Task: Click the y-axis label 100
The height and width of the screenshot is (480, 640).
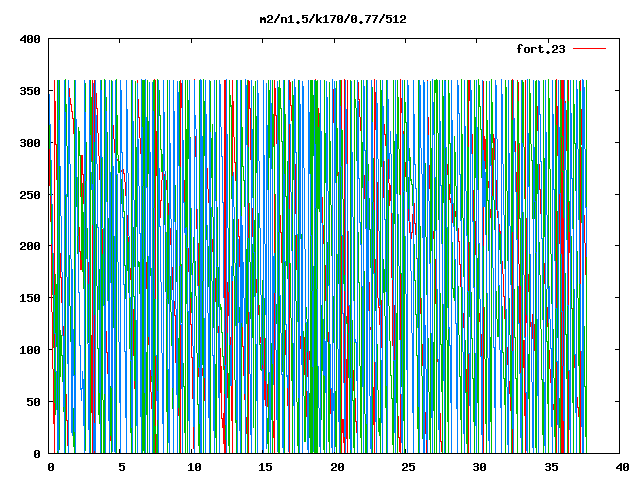Action: pos(30,350)
